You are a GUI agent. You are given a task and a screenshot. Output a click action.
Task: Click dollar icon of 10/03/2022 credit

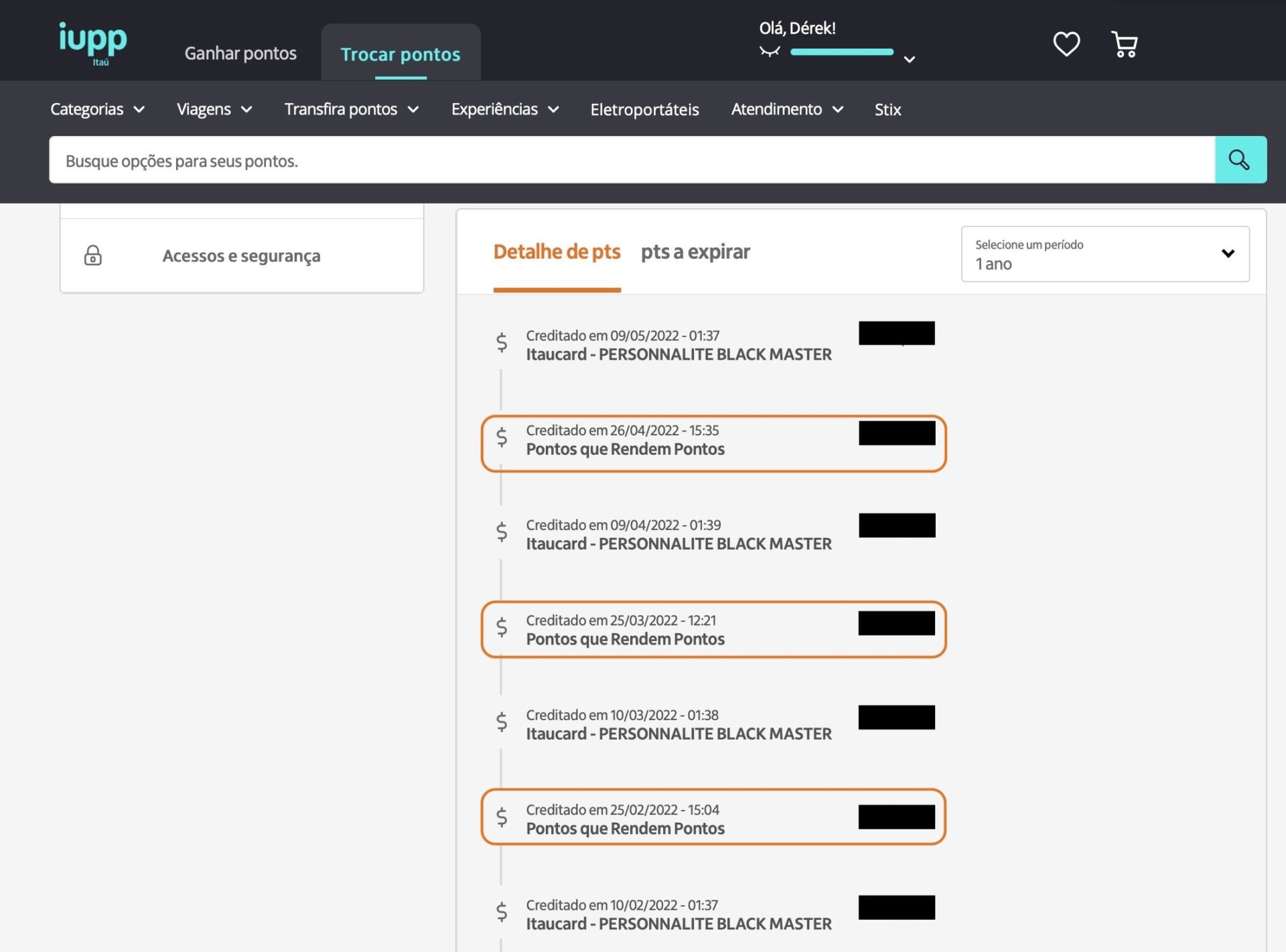point(502,722)
